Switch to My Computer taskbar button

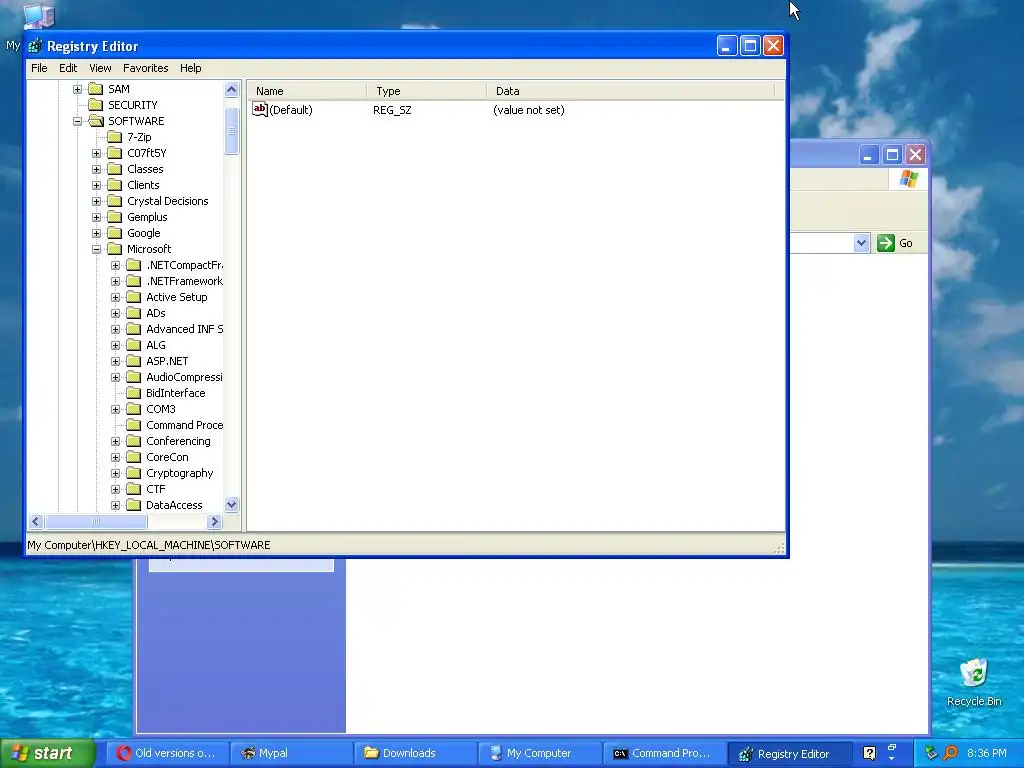[x=539, y=754]
